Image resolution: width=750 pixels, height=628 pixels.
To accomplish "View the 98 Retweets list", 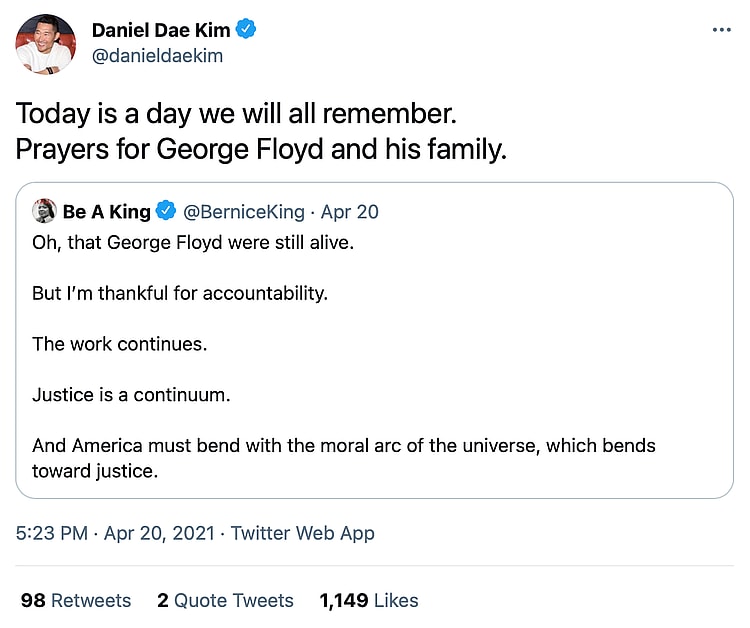I will (x=76, y=600).
